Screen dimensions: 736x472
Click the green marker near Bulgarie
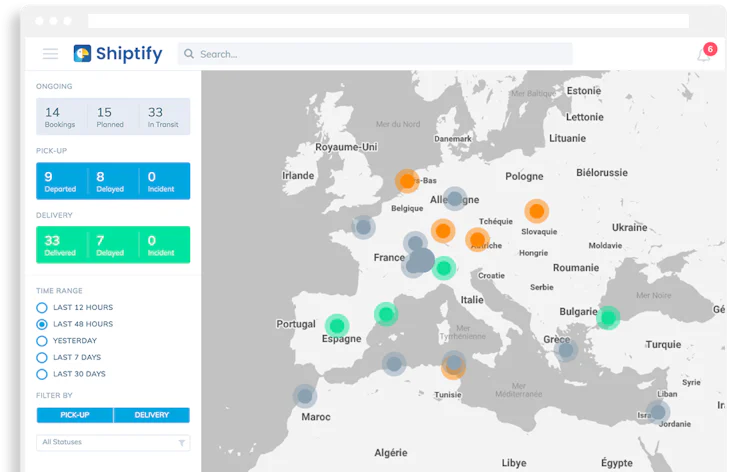tap(607, 317)
